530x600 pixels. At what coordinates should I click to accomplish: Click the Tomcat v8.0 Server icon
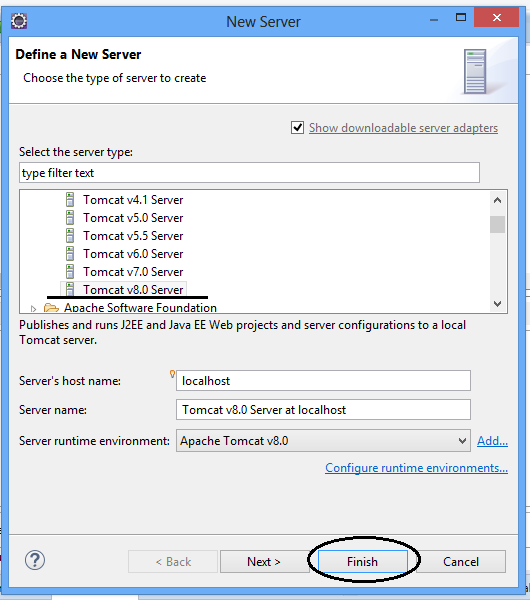pos(70,289)
